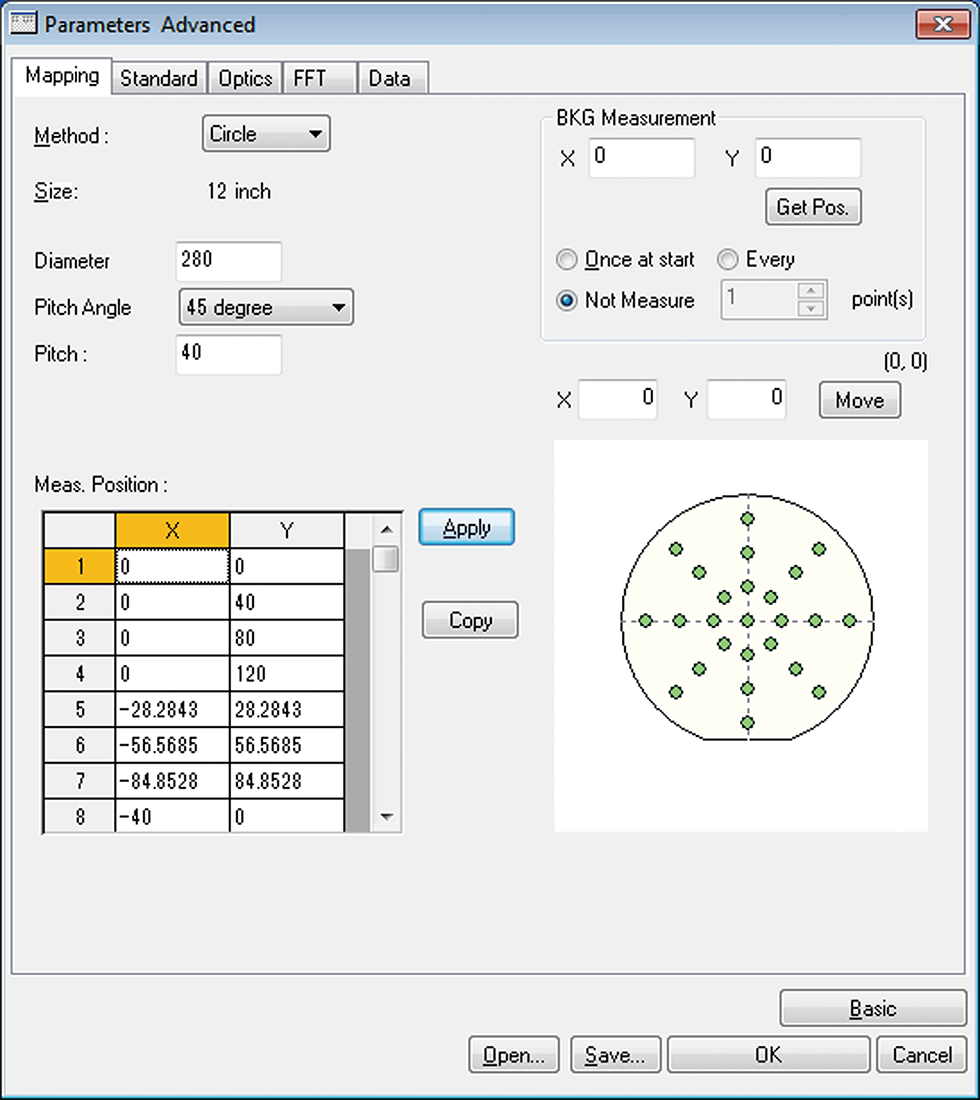Switch to Basic parameters view

[x=873, y=1008]
